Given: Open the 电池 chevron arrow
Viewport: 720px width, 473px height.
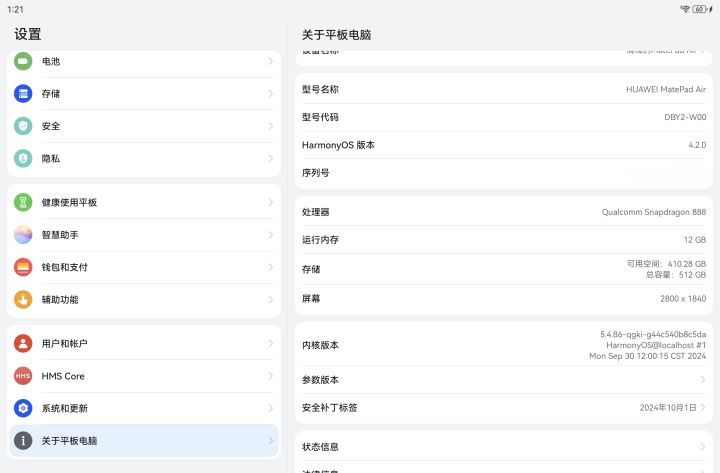Looking at the screenshot, I should tap(270, 61).
